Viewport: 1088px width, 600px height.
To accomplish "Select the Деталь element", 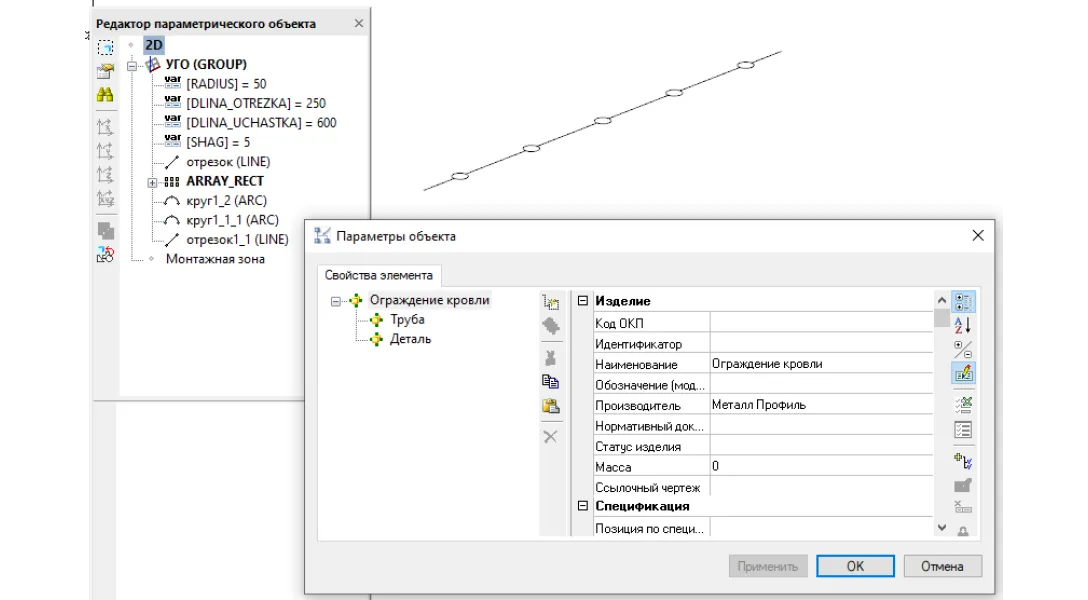I will coord(410,339).
